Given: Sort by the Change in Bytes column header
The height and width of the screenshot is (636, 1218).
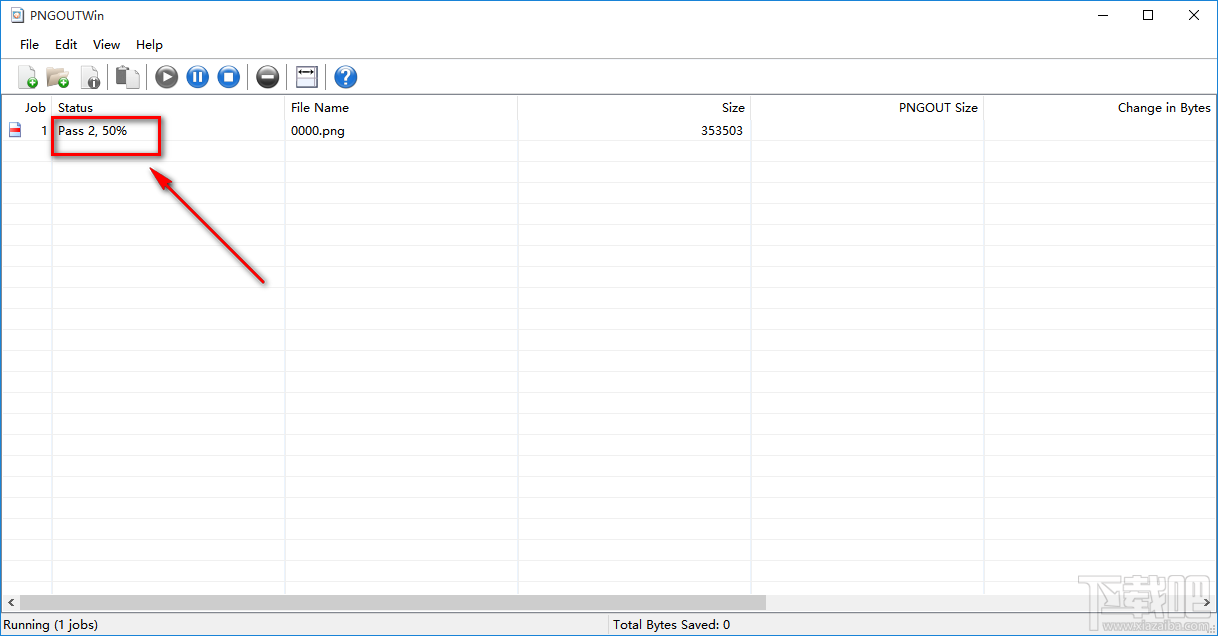Looking at the screenshot, I should point(1100,108).
